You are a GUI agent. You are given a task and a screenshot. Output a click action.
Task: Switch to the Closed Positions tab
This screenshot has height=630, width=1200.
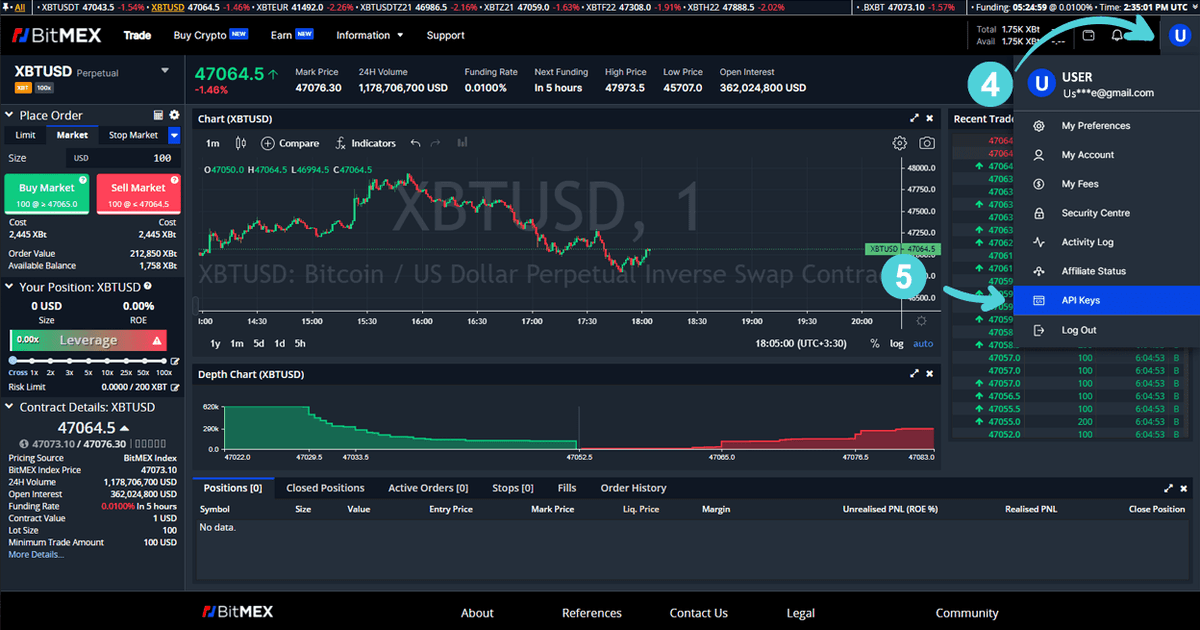[x=325, y=488]
